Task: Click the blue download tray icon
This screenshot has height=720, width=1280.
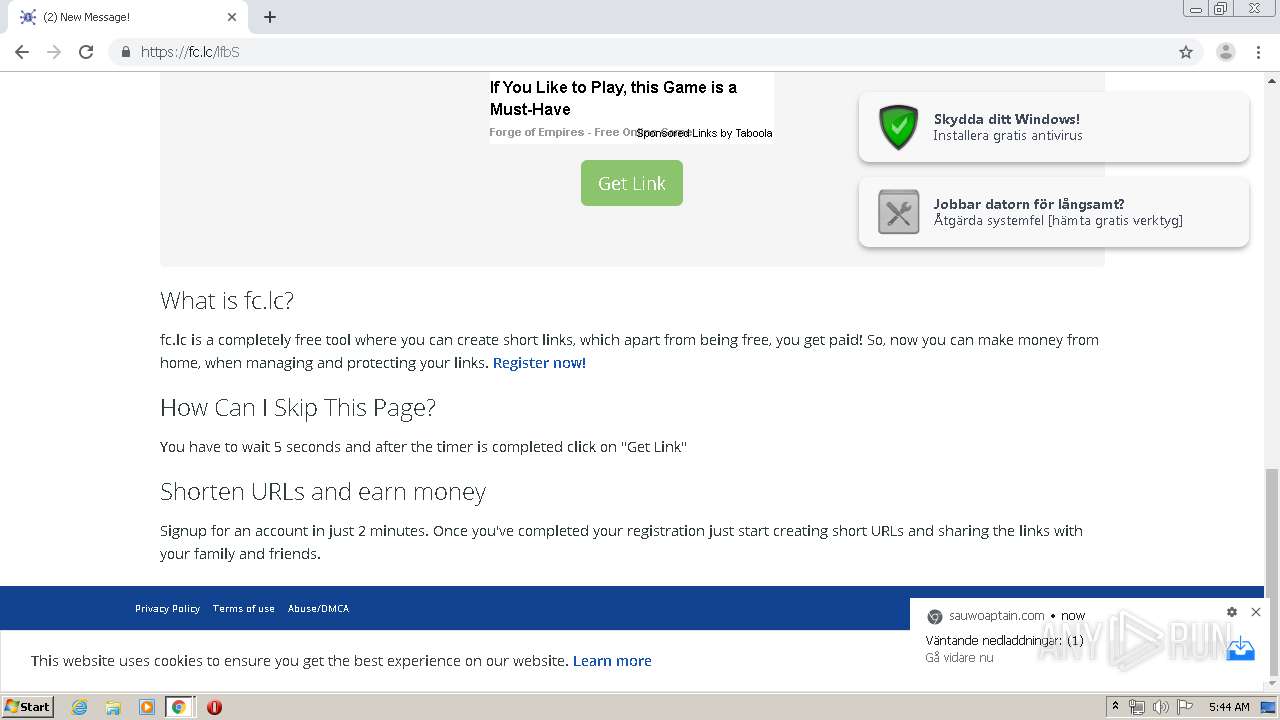Action: [1240, 648]
